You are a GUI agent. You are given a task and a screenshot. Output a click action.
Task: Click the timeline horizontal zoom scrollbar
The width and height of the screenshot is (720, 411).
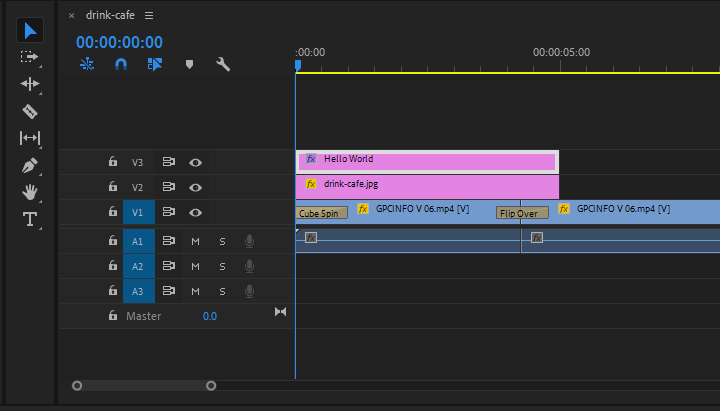click(x=144, y=386)
